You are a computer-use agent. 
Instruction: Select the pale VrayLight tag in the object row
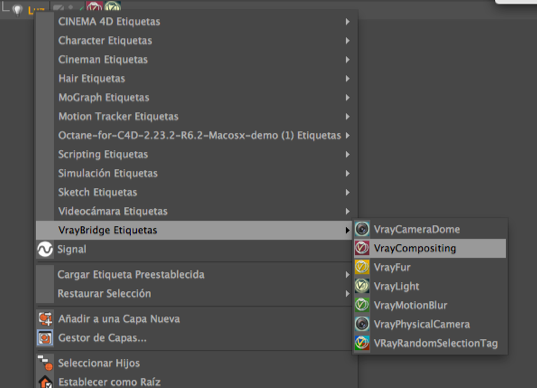pos(113,6)
